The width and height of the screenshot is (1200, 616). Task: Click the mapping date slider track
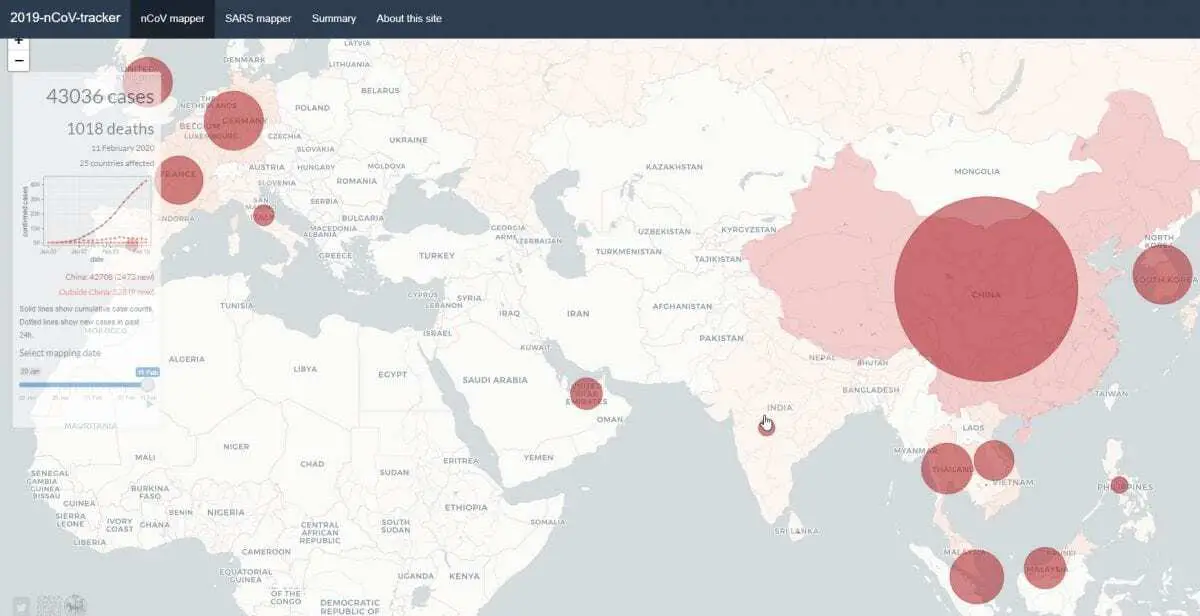point(84,384)
